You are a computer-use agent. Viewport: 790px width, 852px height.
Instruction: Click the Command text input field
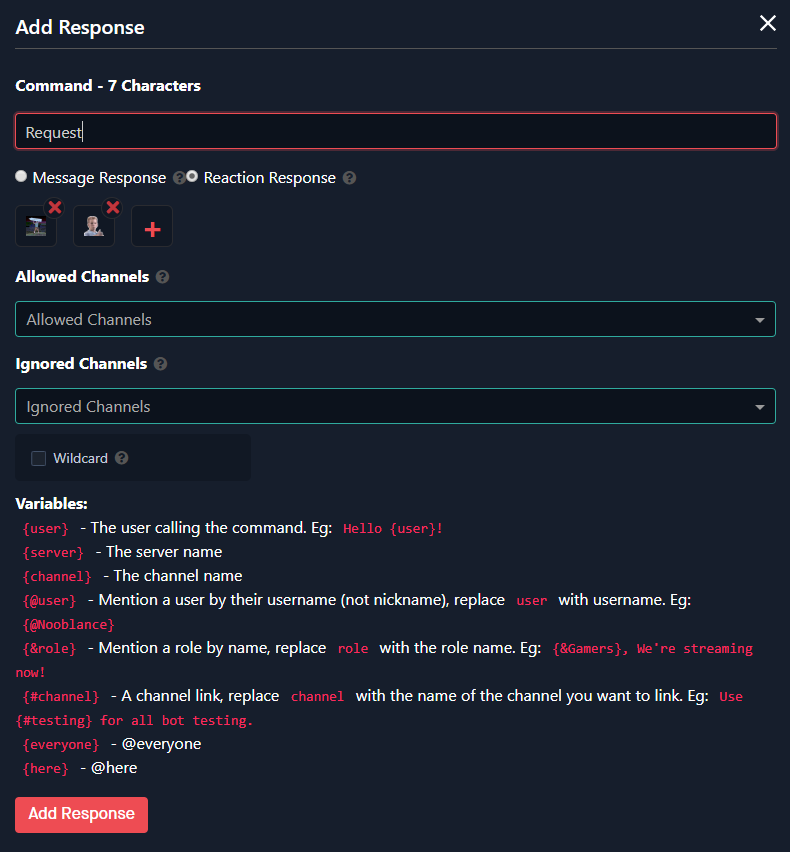point(395,132)
